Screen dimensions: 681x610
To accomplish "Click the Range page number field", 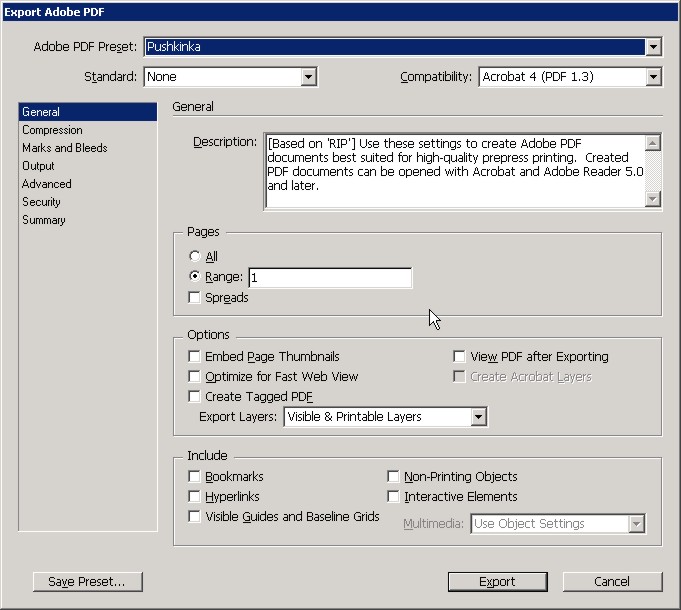I will point(330,278).
